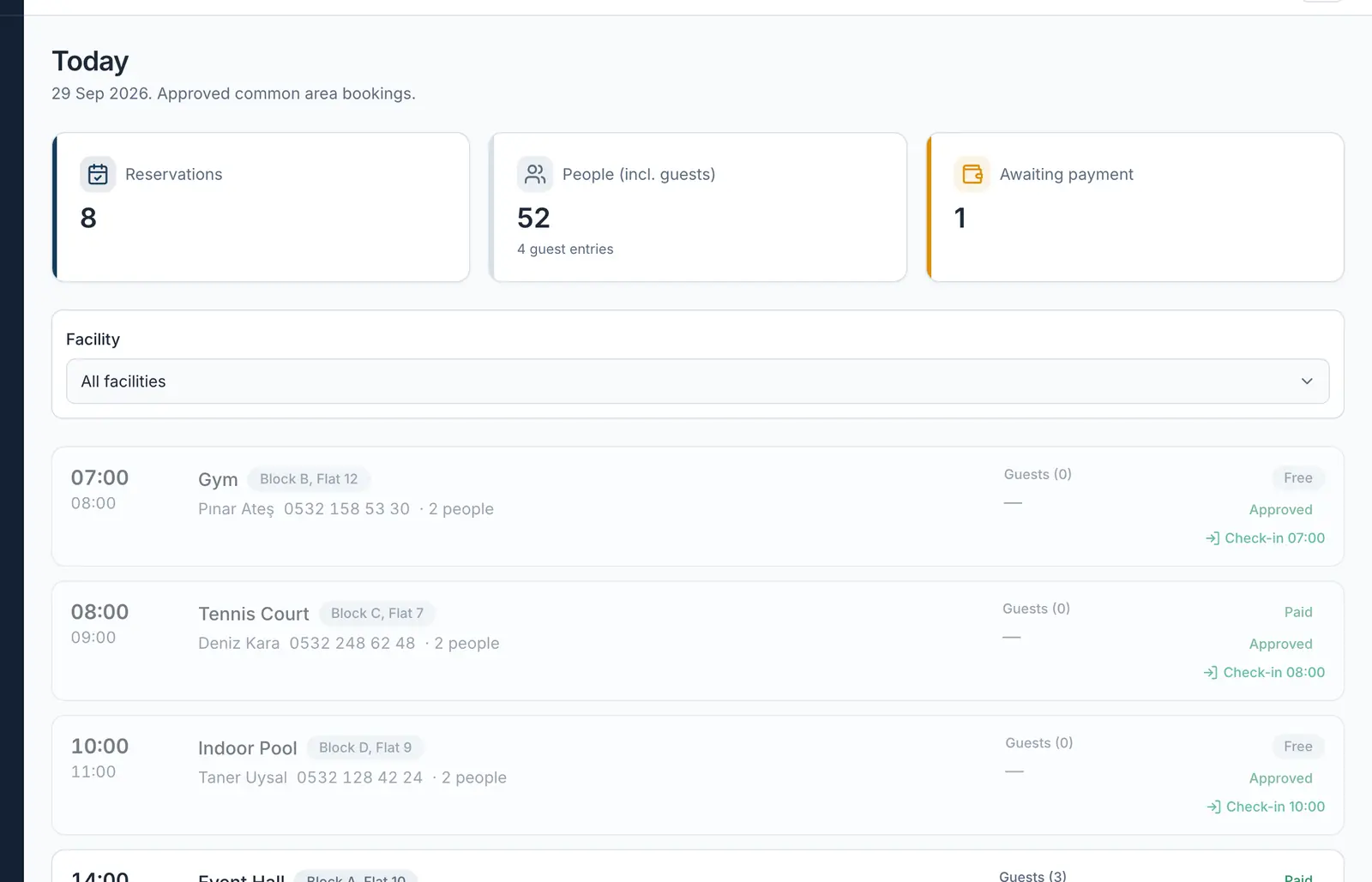Click Approved status on Tennis Court booking

1281,644
